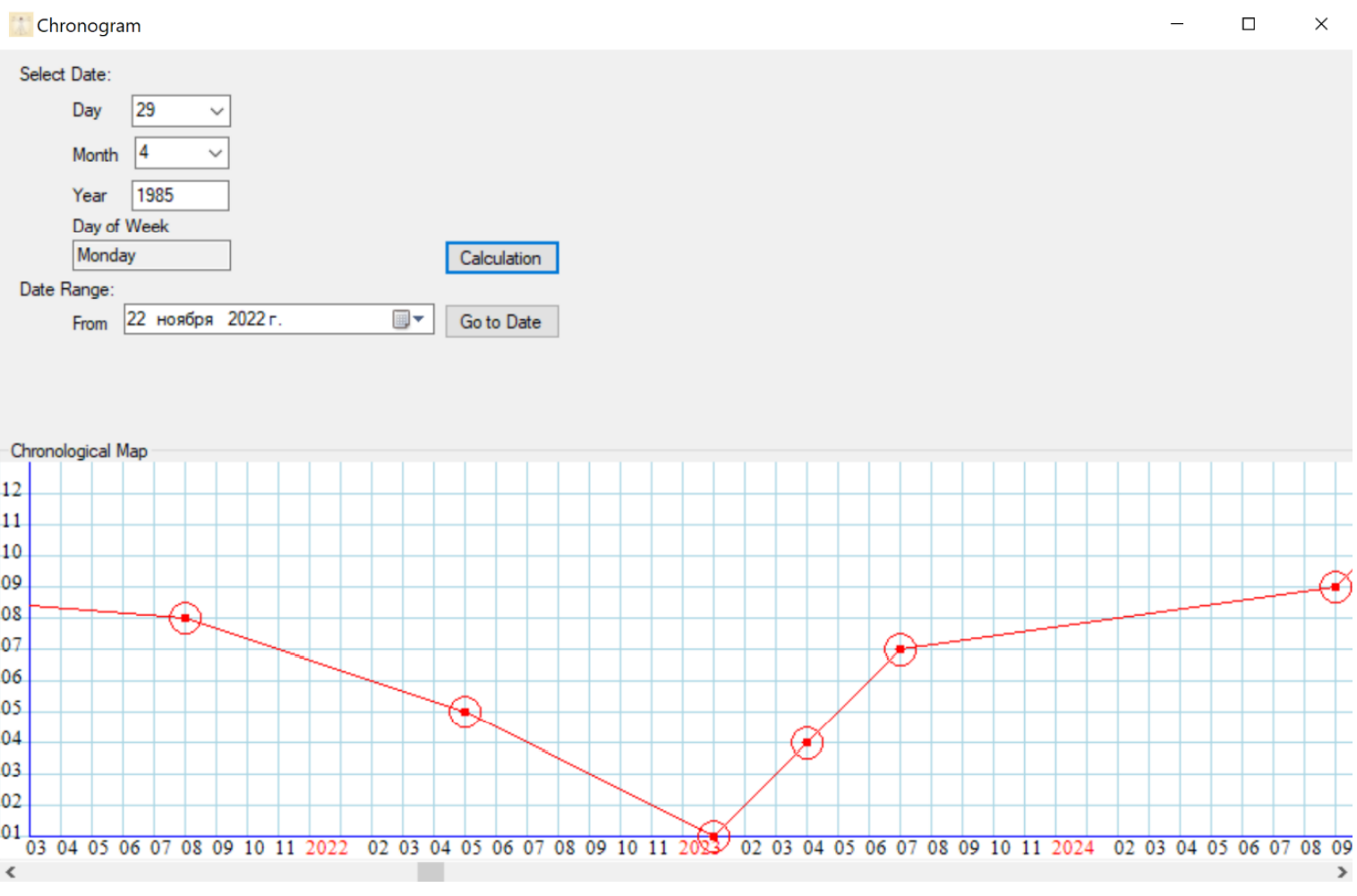Click the chart data point at level 04
The image size is (1357, 896).
point(807,742)
